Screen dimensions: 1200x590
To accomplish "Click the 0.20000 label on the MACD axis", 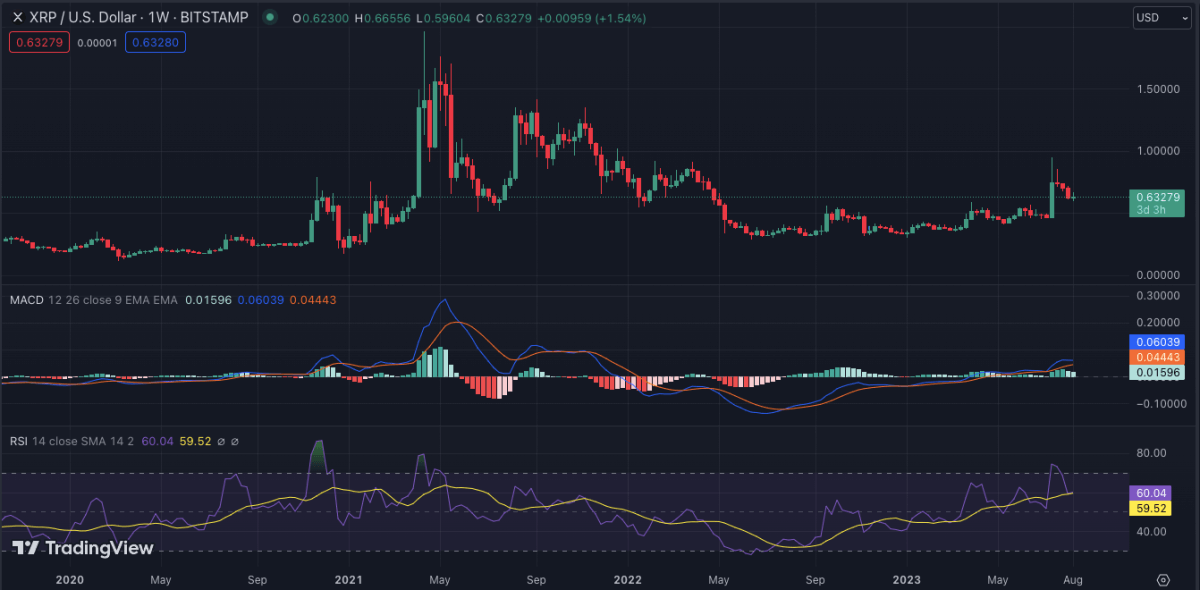I will [x=1158, y=323].
